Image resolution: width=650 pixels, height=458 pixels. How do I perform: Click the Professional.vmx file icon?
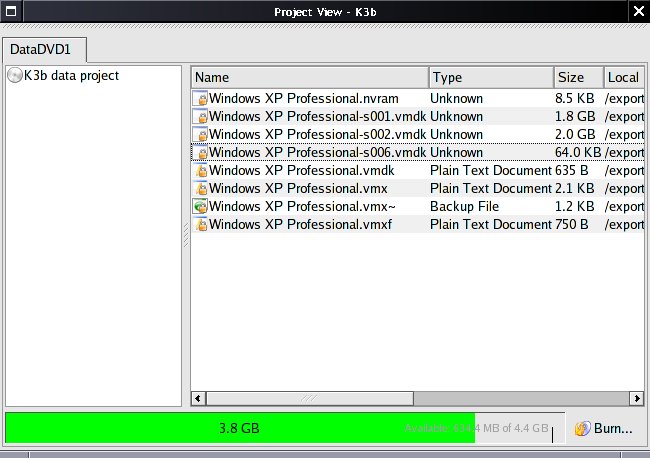(200, 189)
